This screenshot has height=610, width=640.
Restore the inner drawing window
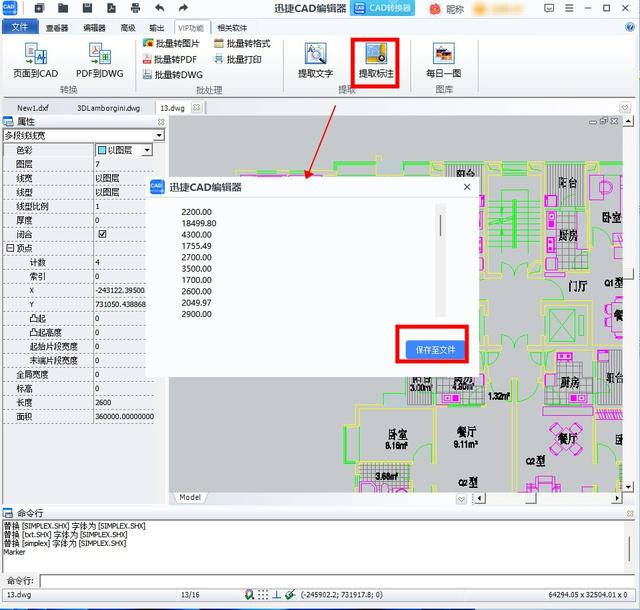point(604,121)
